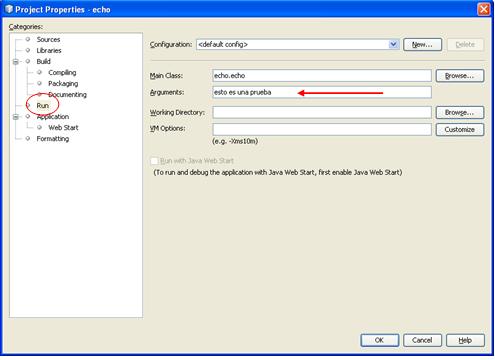Click the Compiling node bullet icon
The height and width of the screenshot is (360, 495).
[40, 72]
